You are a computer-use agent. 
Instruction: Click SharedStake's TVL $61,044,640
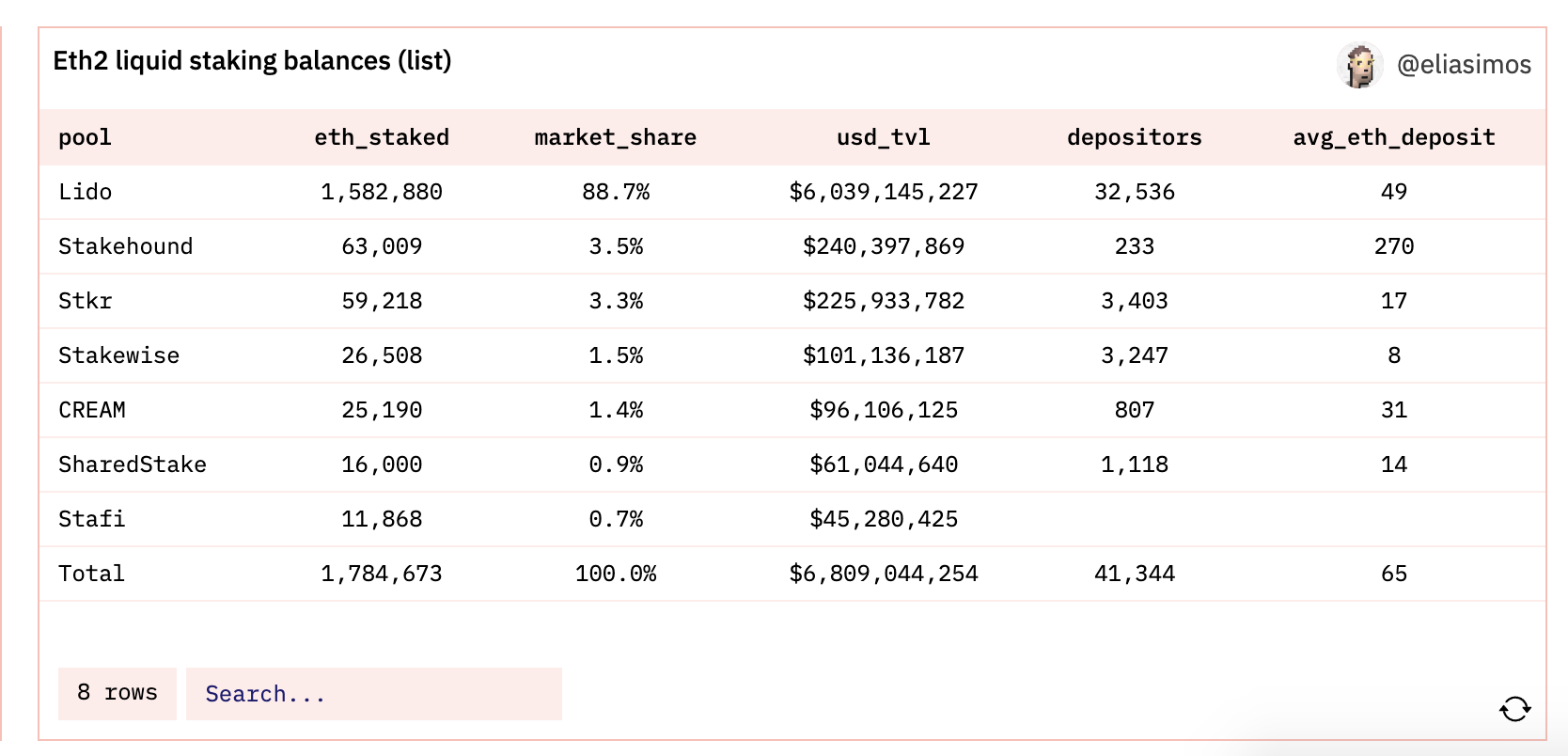click(884, 465)
